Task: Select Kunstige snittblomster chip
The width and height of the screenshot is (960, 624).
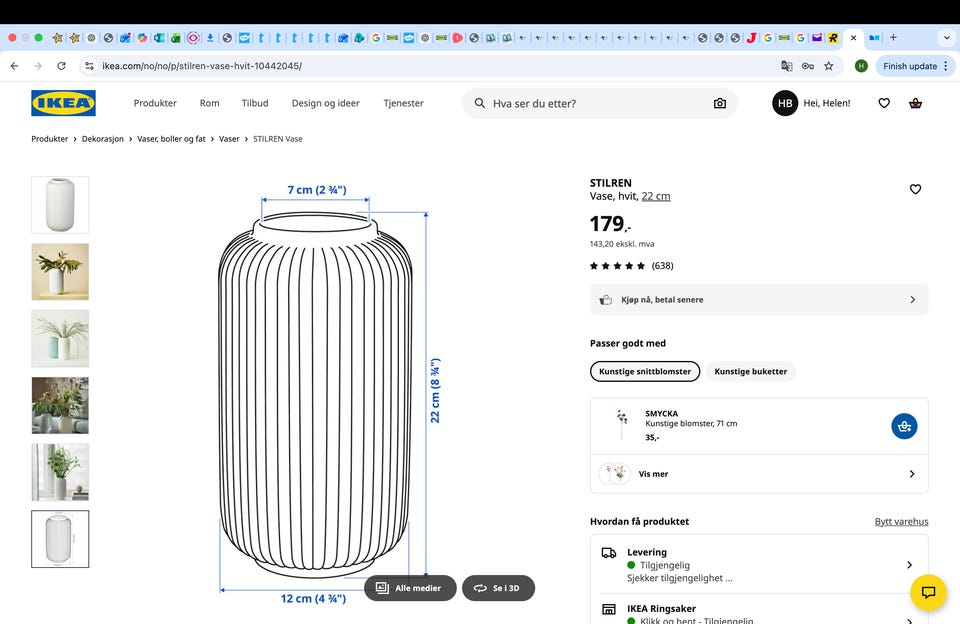Action: pos(645,371)
